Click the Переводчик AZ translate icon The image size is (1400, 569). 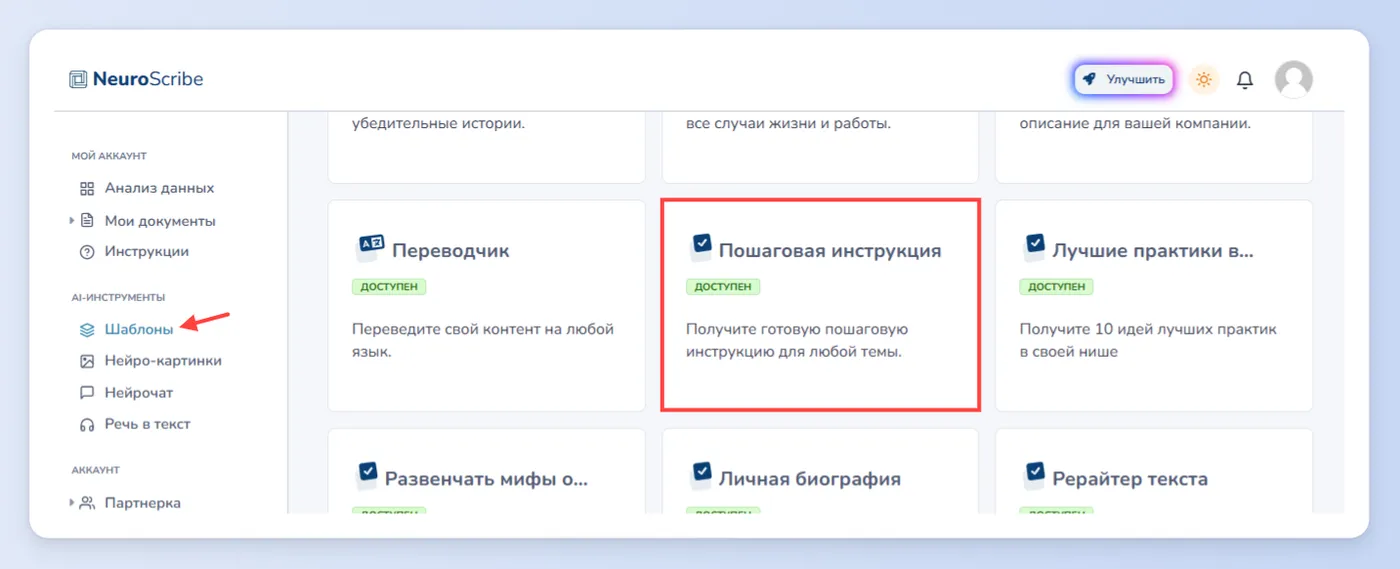point(370,248)
